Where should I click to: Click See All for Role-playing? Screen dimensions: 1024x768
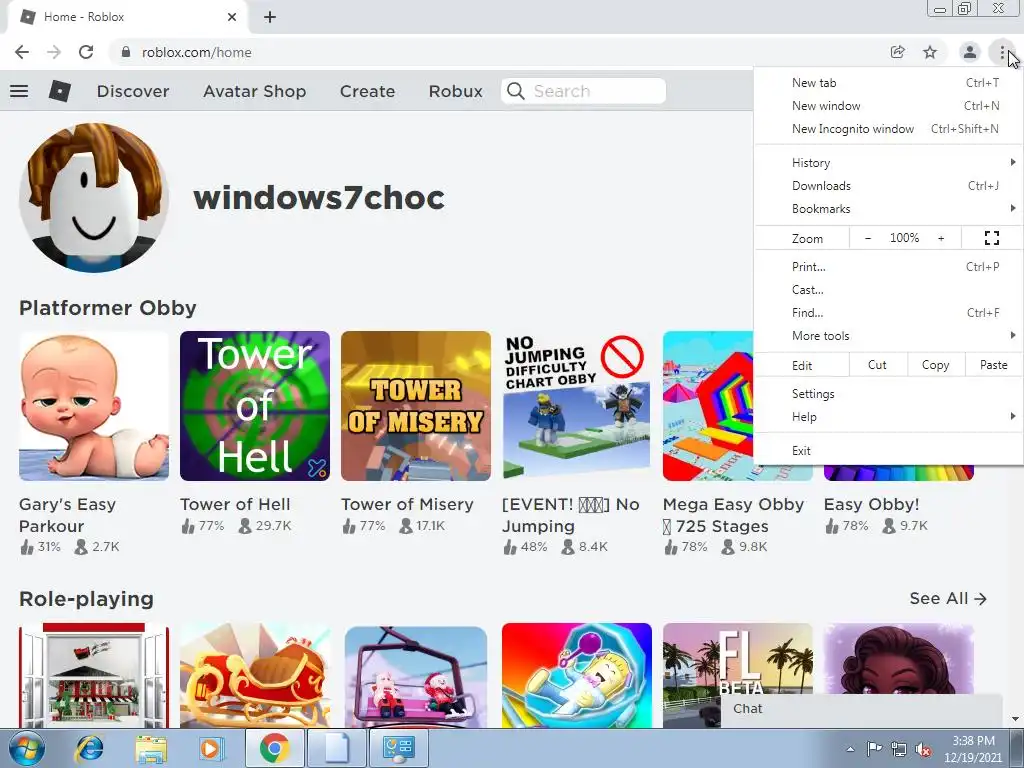pos(948,599)
